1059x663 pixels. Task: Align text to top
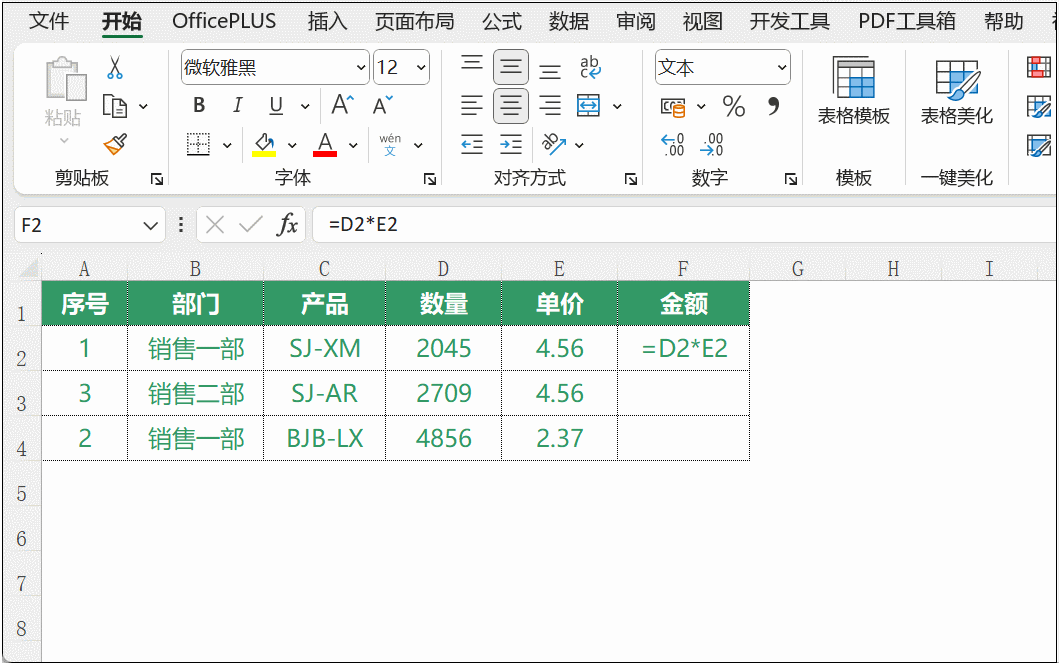[471, 65]
